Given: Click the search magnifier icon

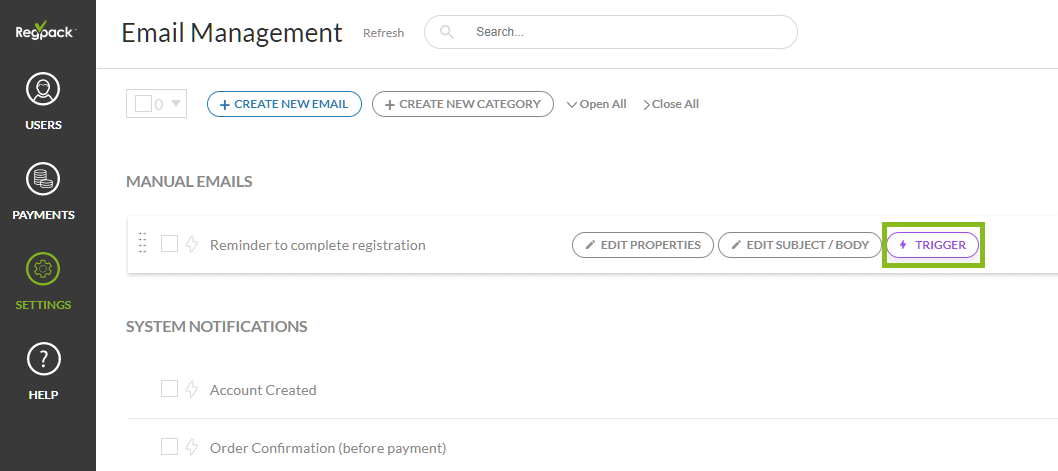Looking at the screenshot, I should (447, 32).
